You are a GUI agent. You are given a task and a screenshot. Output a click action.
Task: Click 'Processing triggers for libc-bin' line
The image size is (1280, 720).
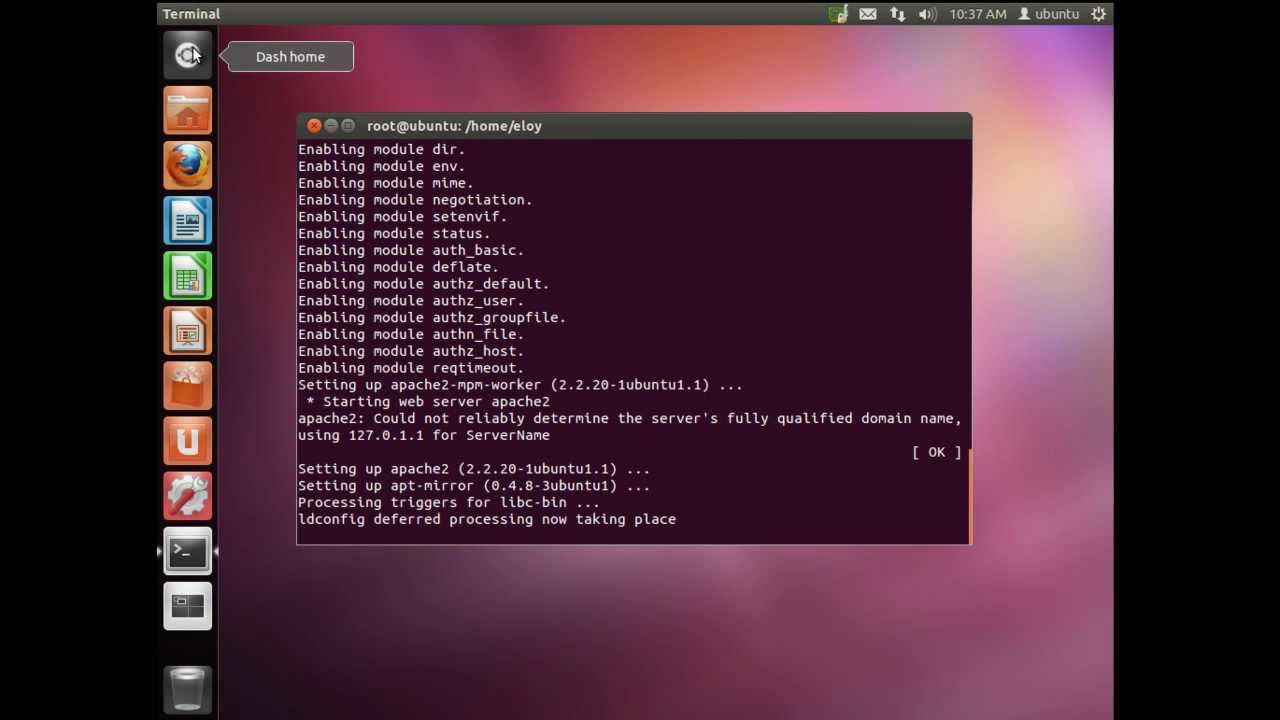point(449,503)
